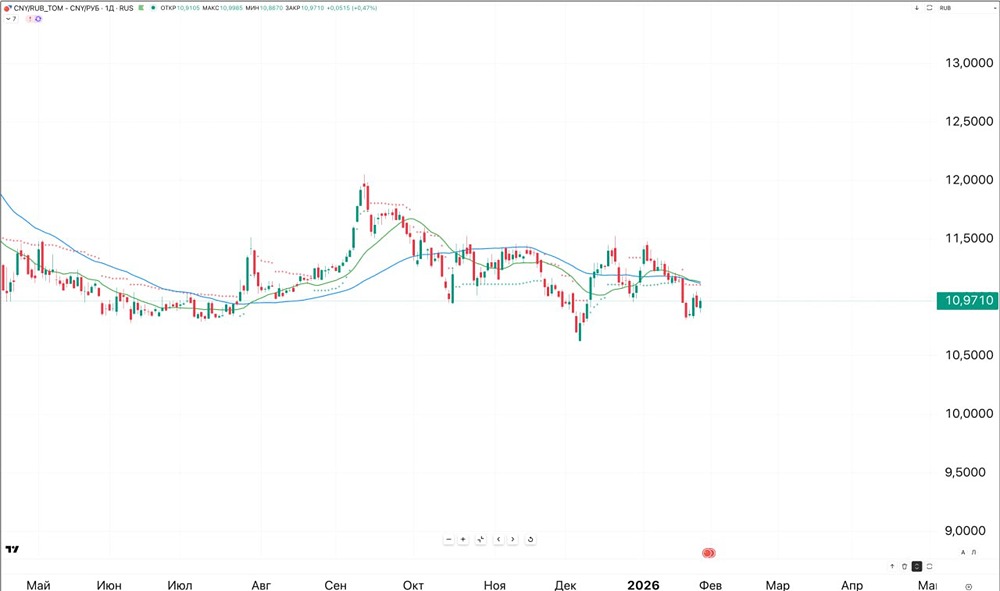Click the purple circle indicator icon
The width and height of the screenshot is (1000, 591).
[x=38, y=18]
